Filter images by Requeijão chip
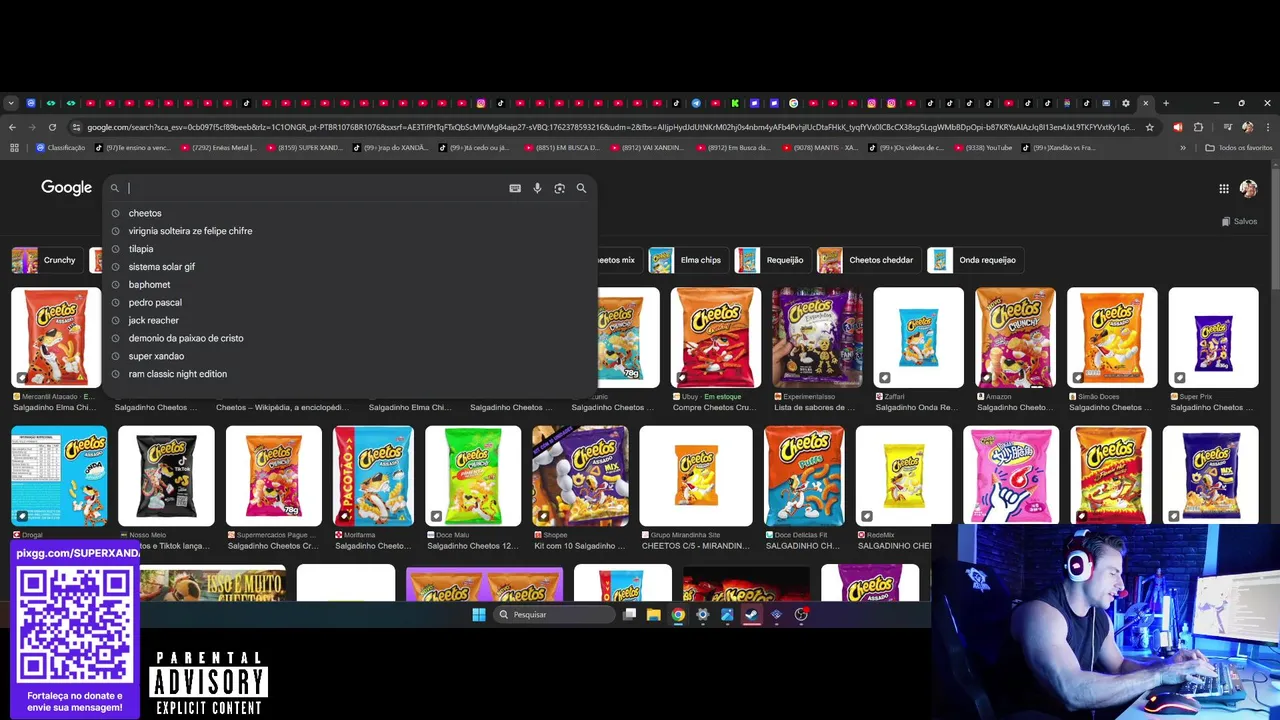This screenshot has width=1280, height=720. (772, 260)
